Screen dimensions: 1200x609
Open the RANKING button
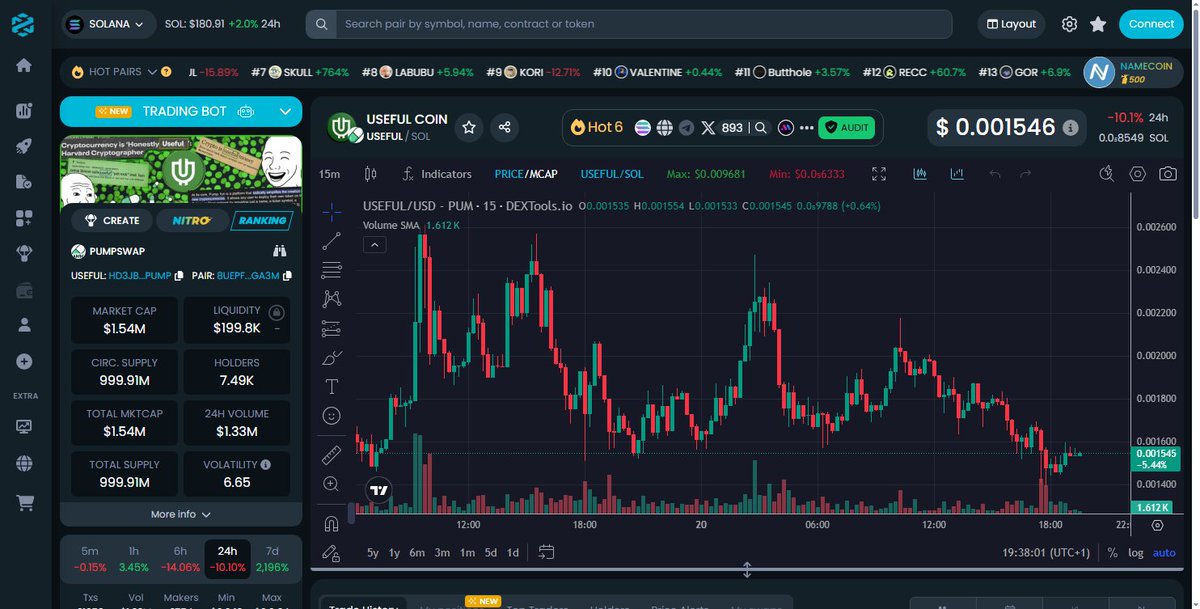click(x=262, y=220)
